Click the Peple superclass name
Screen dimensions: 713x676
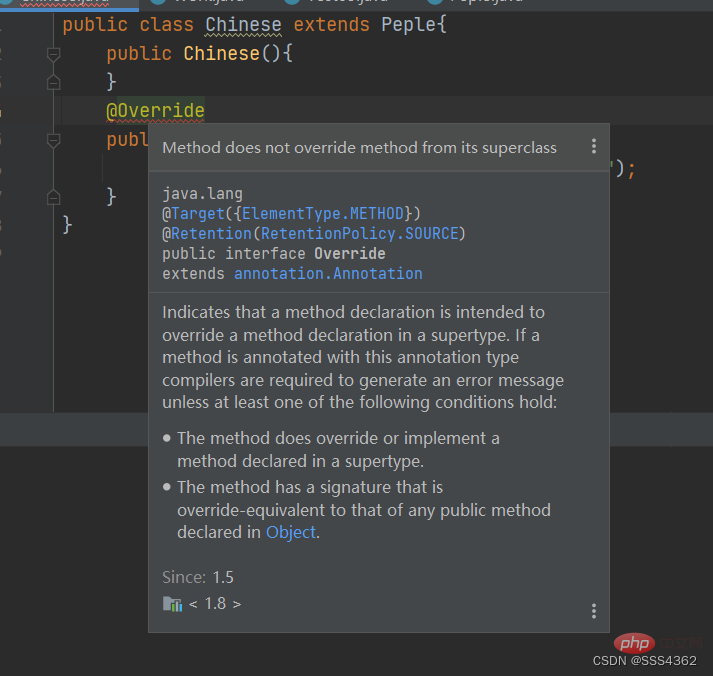[x=409, y=25]
